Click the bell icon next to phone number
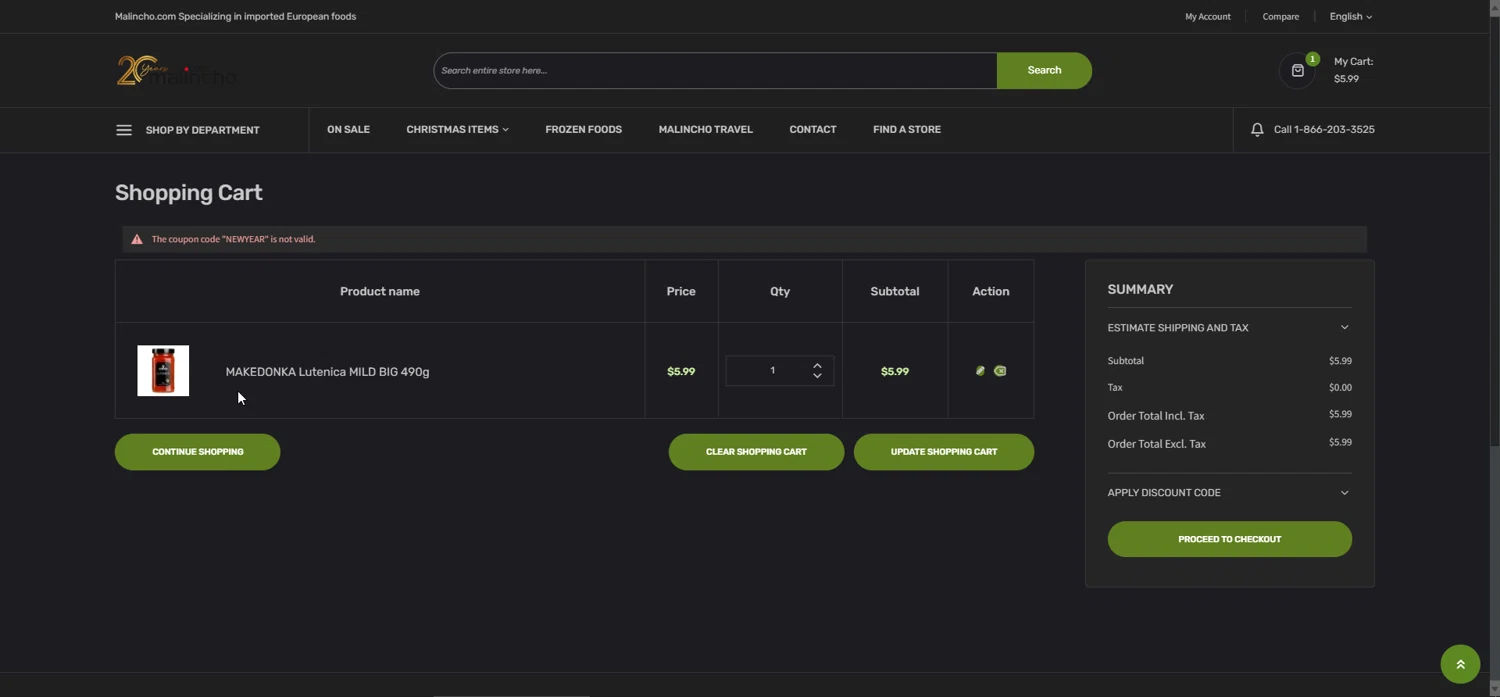This screenshot has height=697, width=1500. point(1257,129)
